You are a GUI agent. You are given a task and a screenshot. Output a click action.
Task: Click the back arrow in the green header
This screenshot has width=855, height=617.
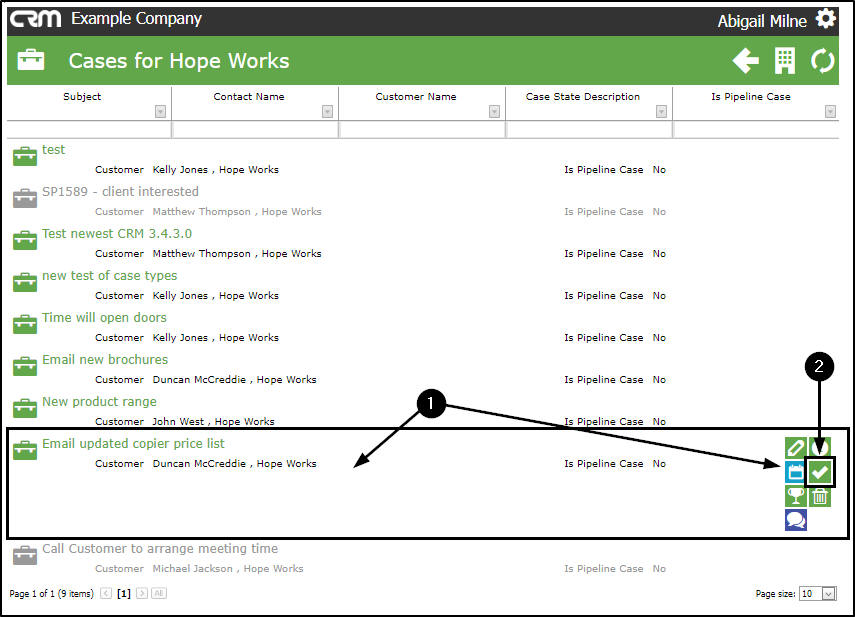745,61
